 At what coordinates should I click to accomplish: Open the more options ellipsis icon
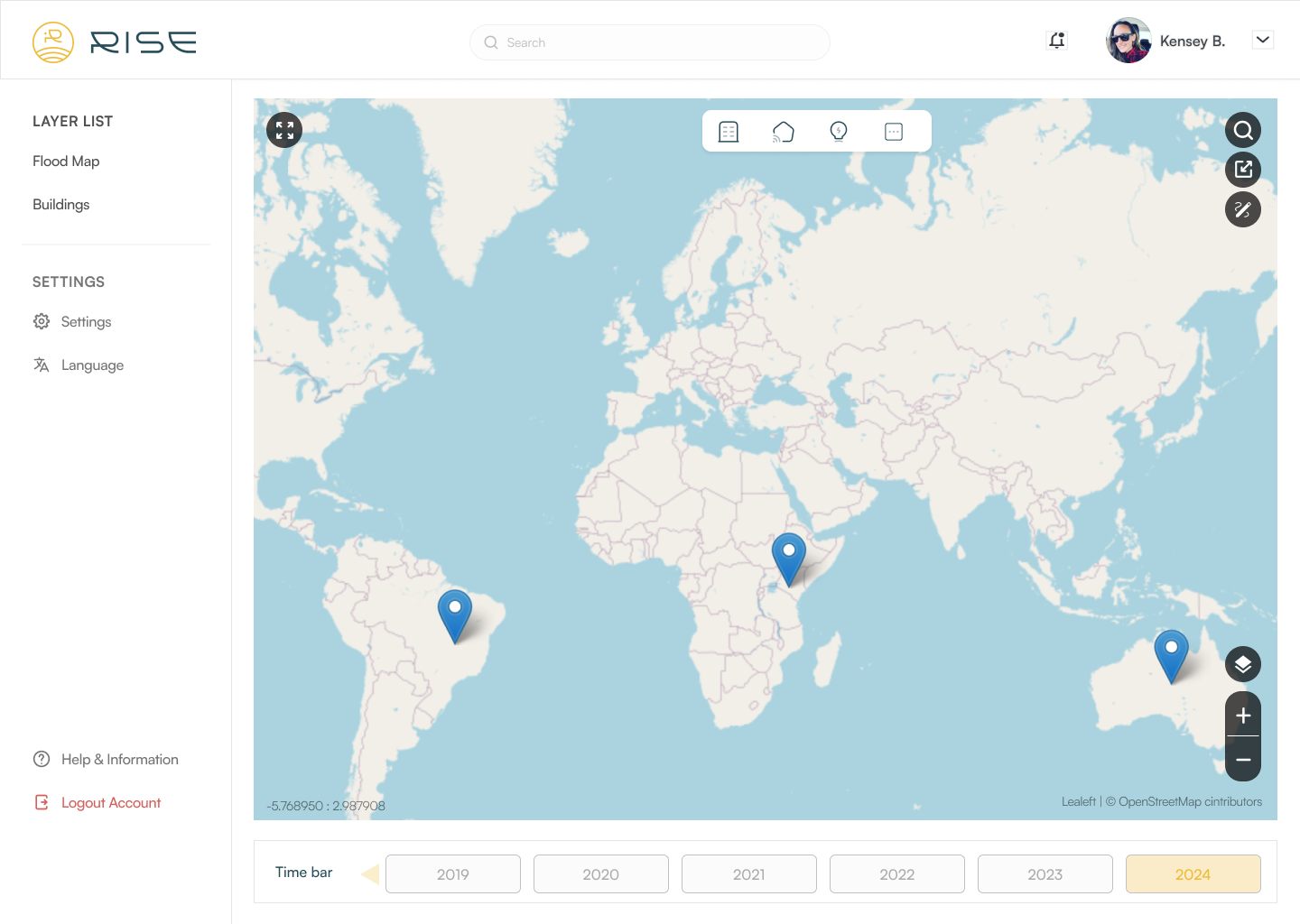click(x=894, y=132)
